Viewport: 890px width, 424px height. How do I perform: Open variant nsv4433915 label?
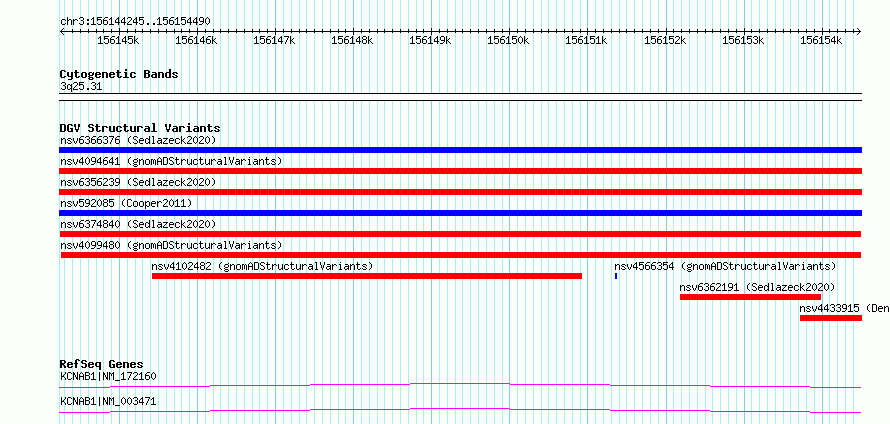(845, 308)
